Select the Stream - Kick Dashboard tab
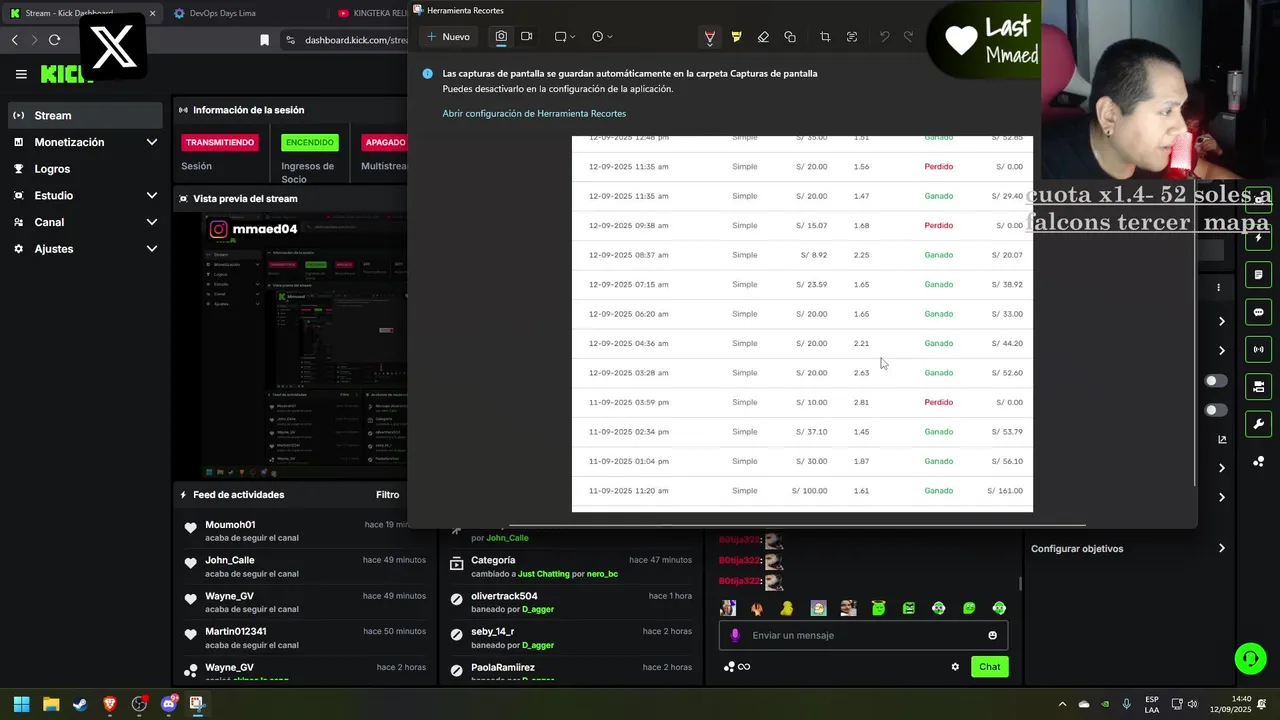 coord(83,13)
